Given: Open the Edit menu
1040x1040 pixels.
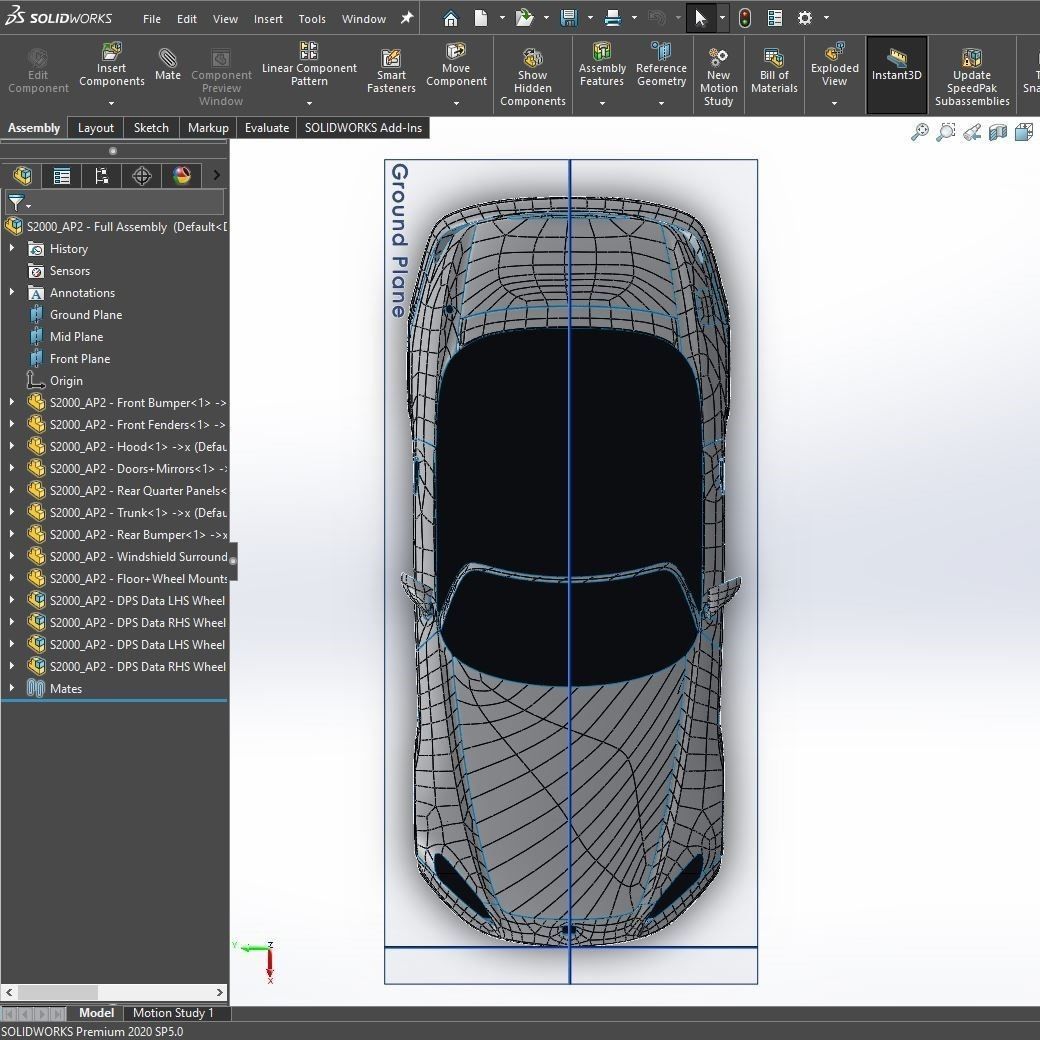Looking at the screenshot, I should click(186, 19).
